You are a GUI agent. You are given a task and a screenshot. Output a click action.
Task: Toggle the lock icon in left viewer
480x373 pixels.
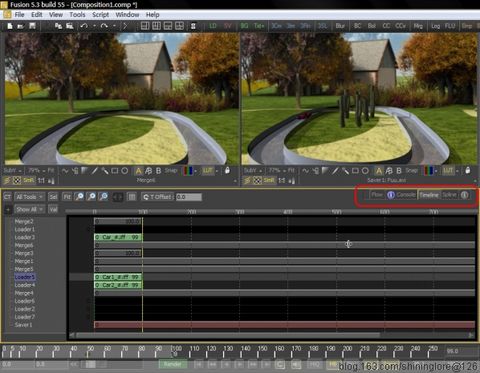pos(227,171)
